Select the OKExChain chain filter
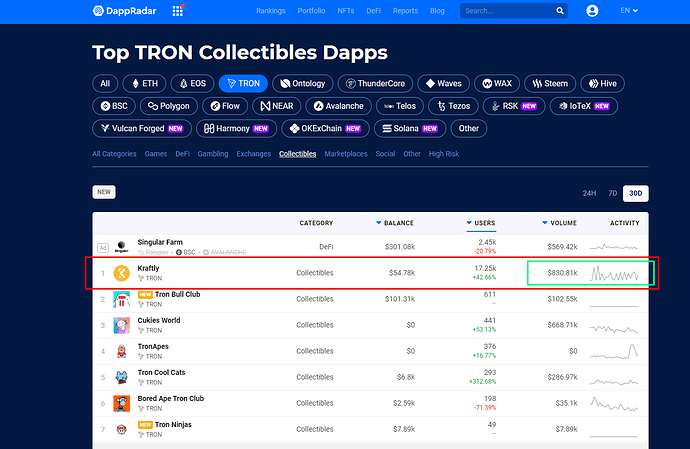Screen dimensions: 690x449 [325, 129]
